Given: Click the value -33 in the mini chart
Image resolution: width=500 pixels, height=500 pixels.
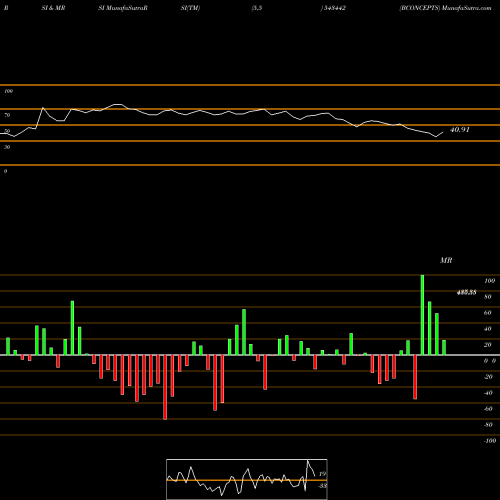Looking at the screenshot, I should pos(322,486).
